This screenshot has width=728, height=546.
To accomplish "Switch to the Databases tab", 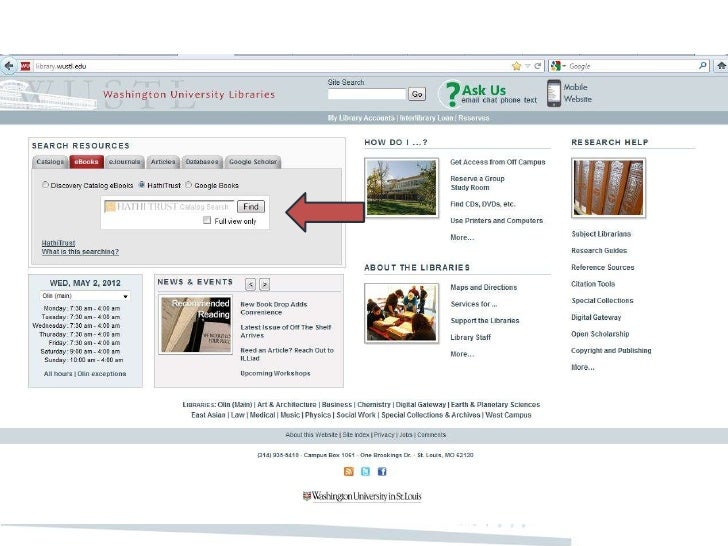I will pyautogui.click(x=202, y=162).
